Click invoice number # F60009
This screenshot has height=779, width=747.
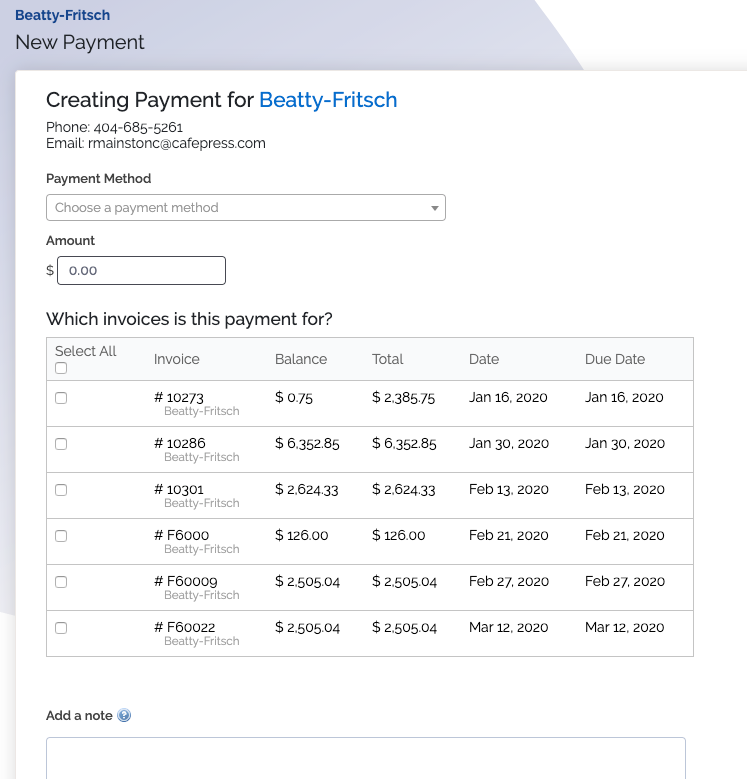click(x=186, y=581)
